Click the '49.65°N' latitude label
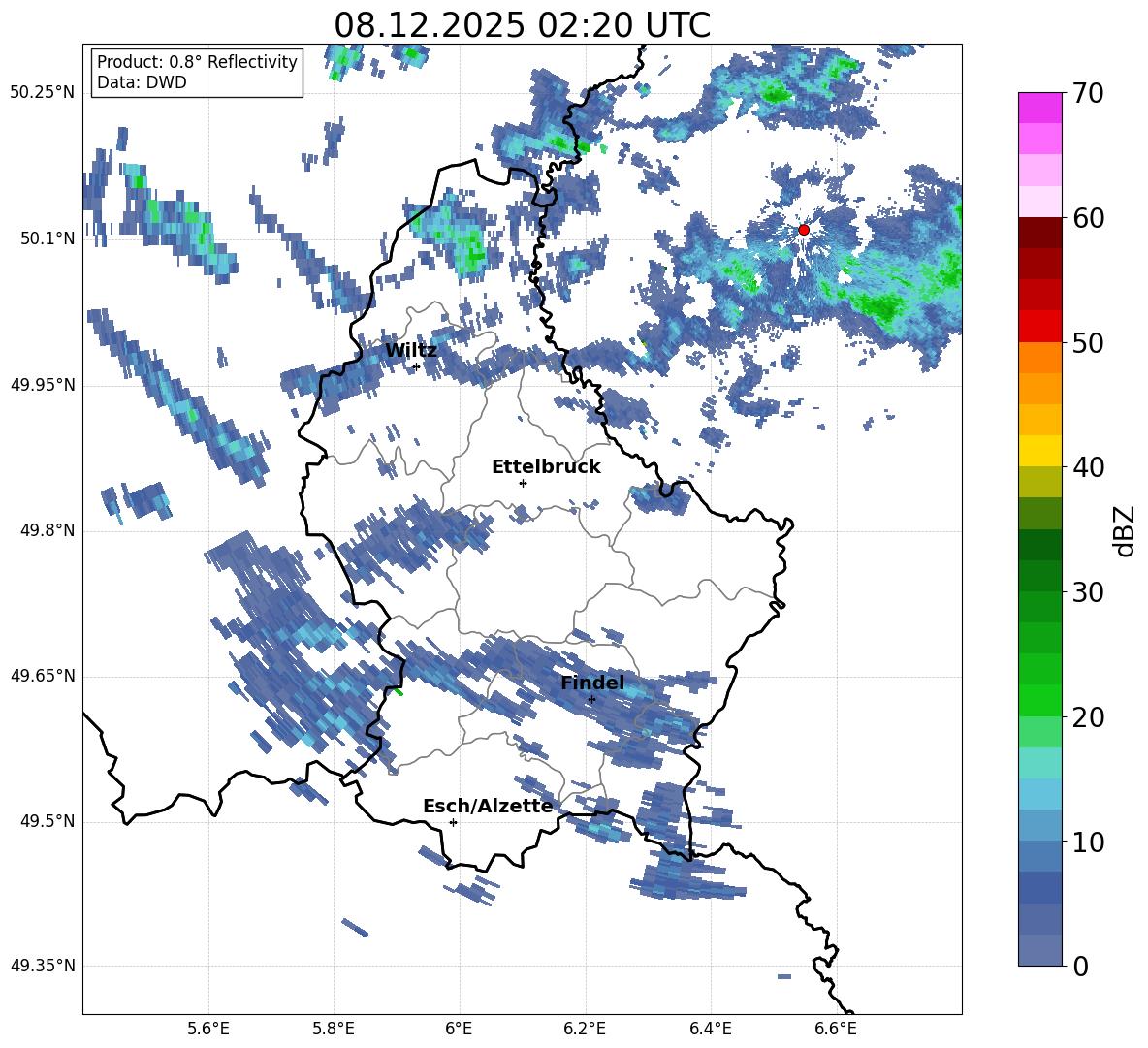Image resolution: width=1148 pixels, height=1048 pixels. (x=43, y=676)
